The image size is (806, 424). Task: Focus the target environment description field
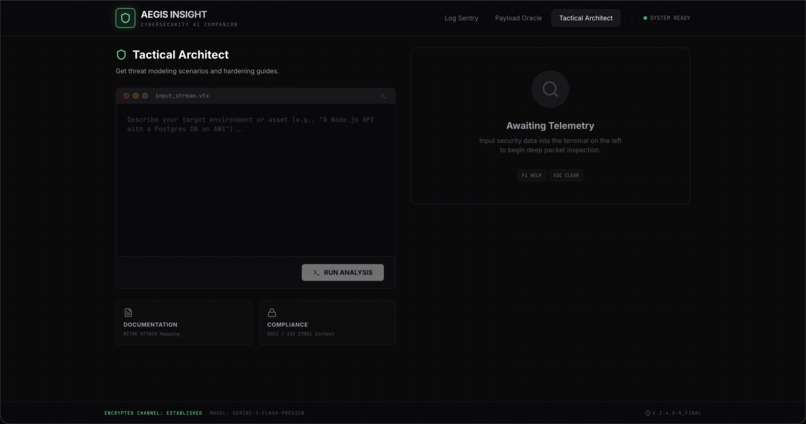click(255, 180)
